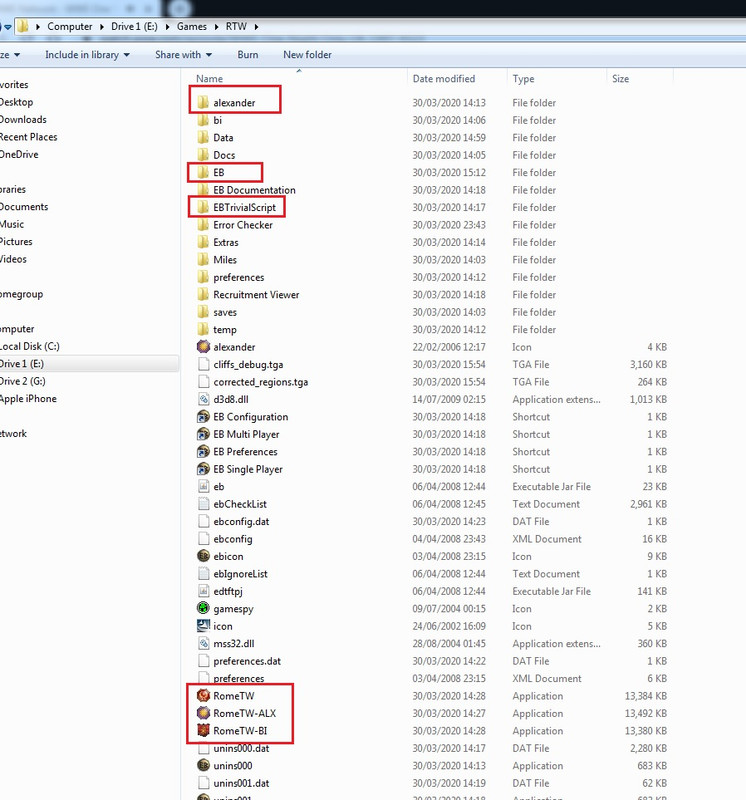Click the EB Configuration shortcut icon
The width and height of the screenshot is (746, 800).
click(203, 417)
